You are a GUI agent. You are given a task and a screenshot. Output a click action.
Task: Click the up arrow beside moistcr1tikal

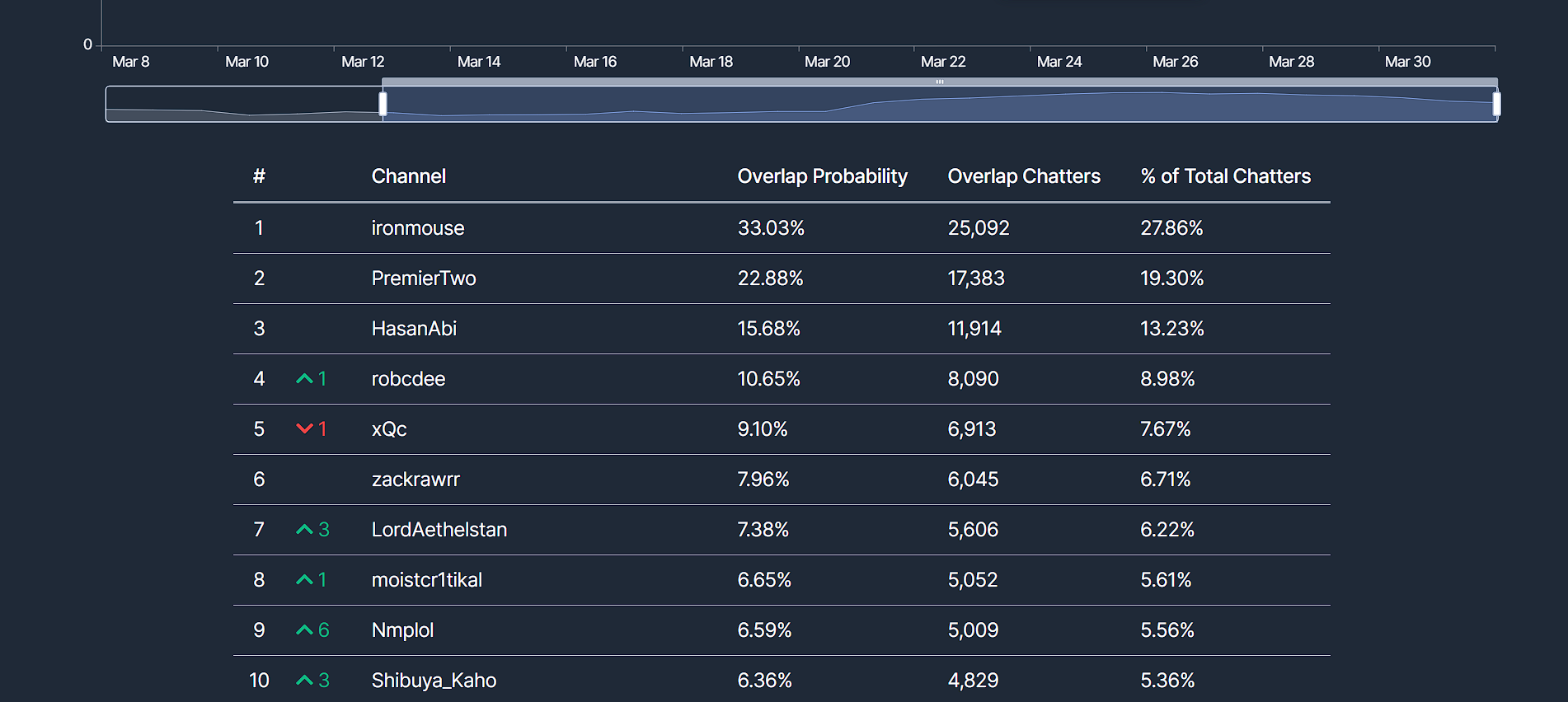pos(304,580)
